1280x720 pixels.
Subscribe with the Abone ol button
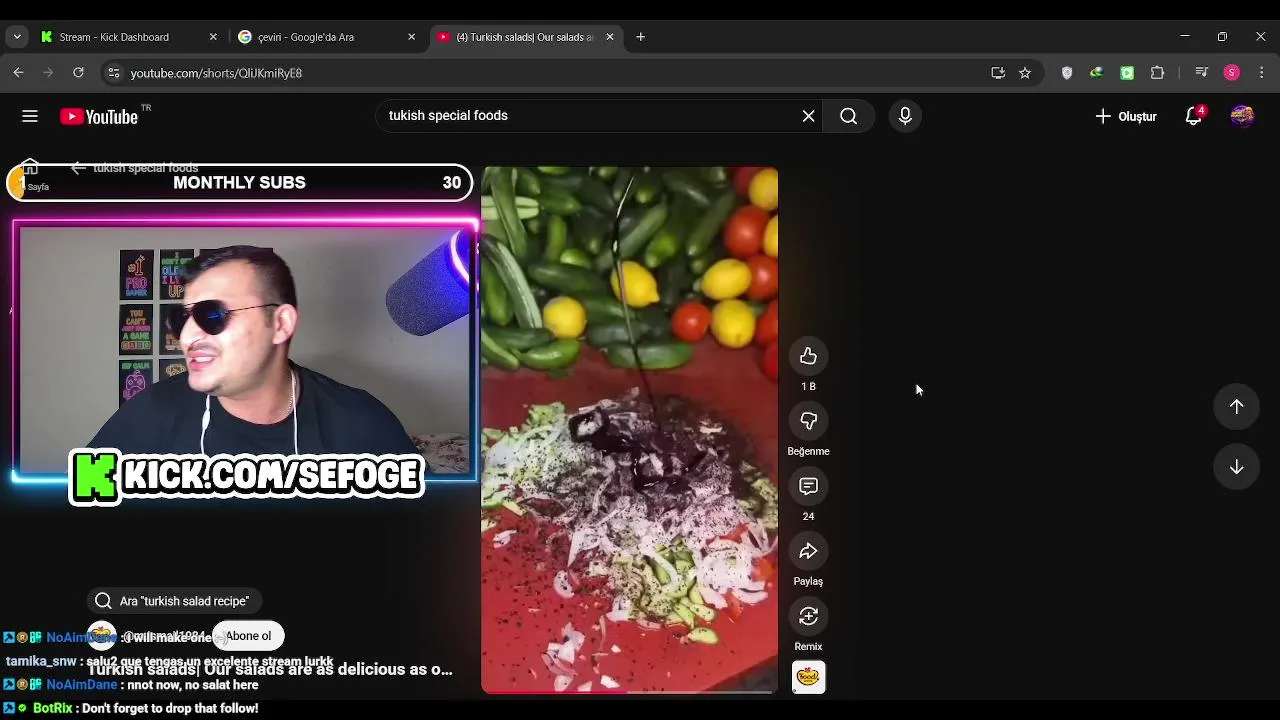(248, 636)
